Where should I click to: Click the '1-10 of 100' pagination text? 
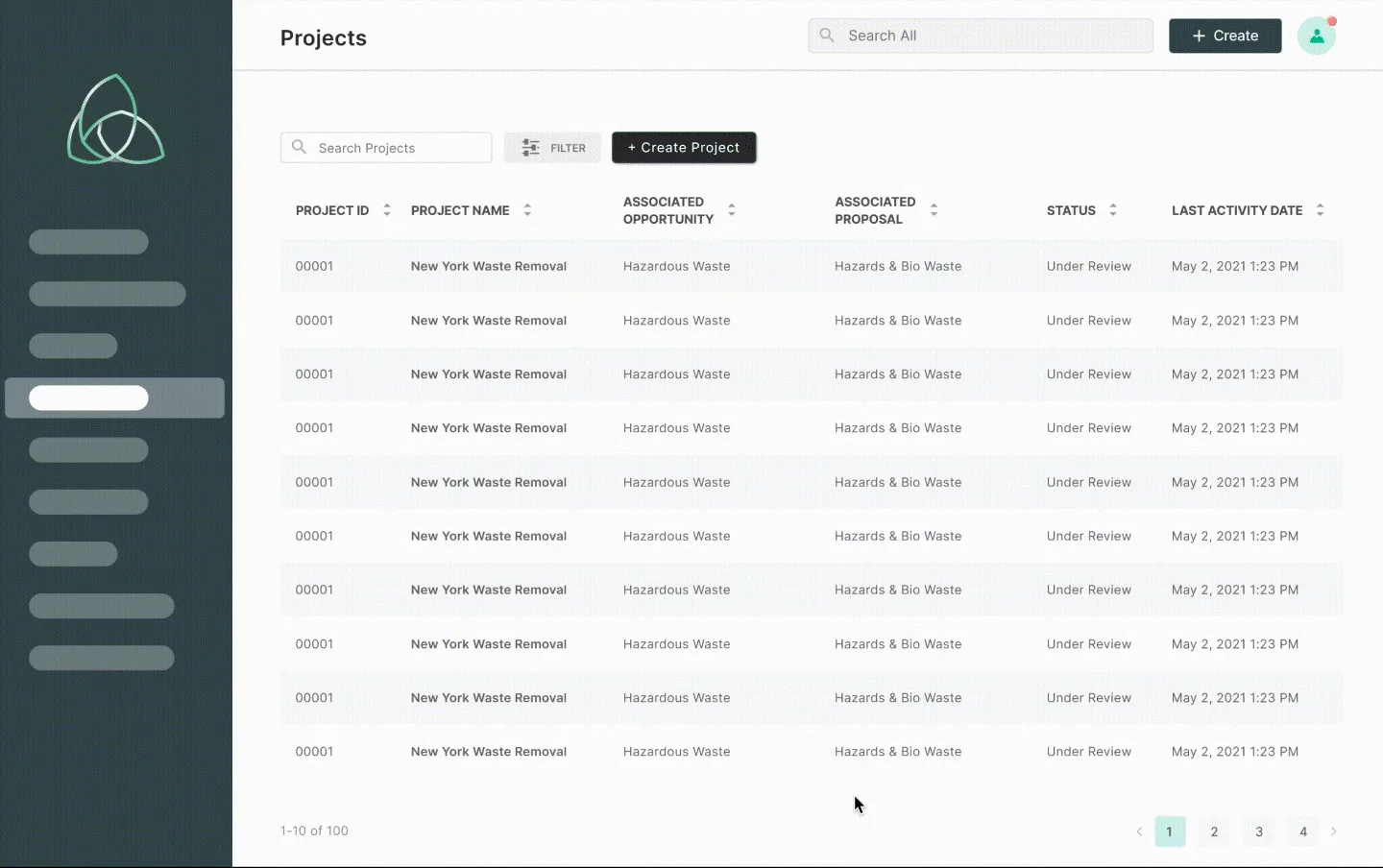[x=314, y=831]
